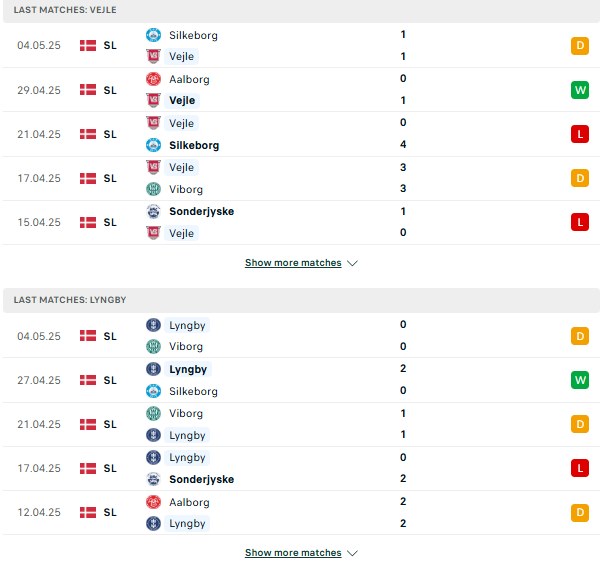
Task: Click the green W badge for Aalborg vs Vejle
Action: [x=580, y=90]
